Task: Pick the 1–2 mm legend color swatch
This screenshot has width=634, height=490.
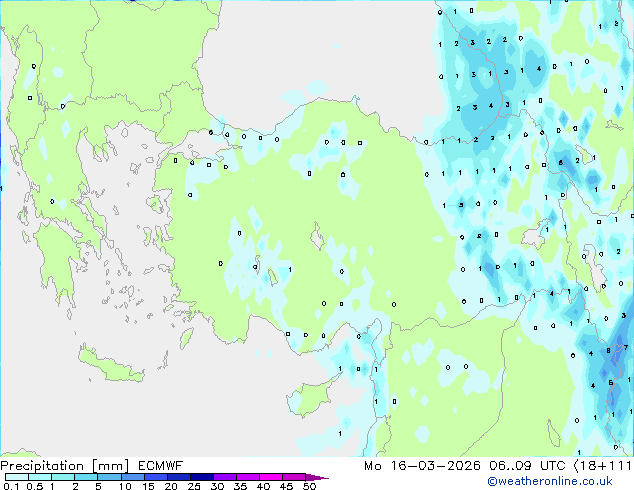Action: coord(63,477)
